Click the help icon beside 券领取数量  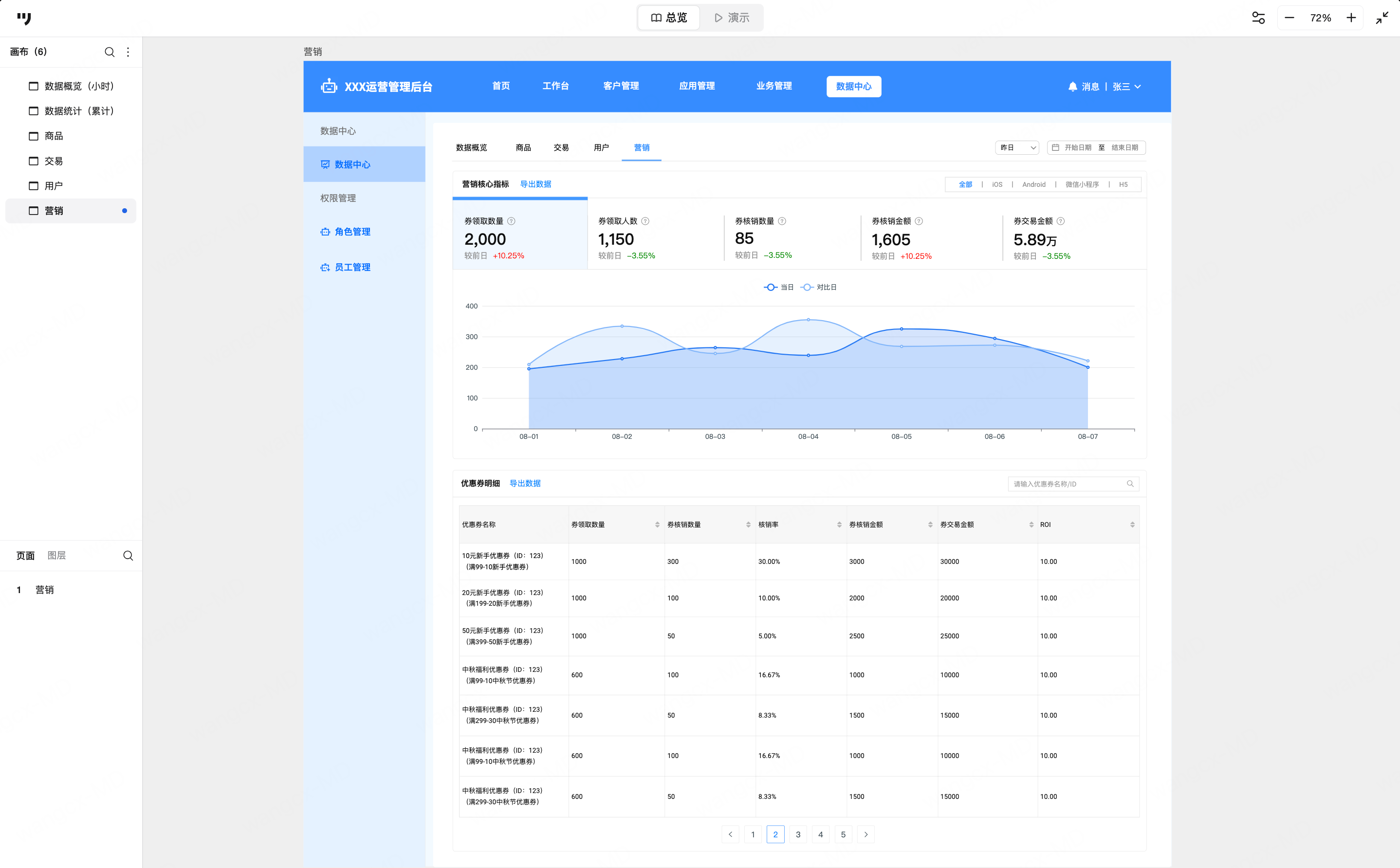coord(511,221)
